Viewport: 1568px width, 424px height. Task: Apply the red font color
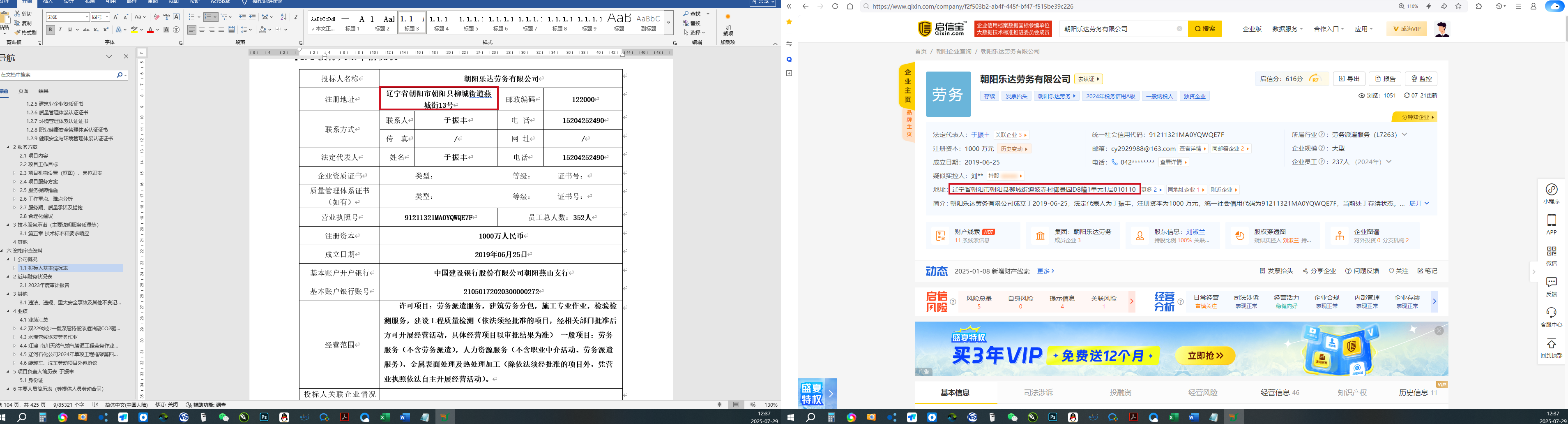pyautogui.click(x=150, y=30)
